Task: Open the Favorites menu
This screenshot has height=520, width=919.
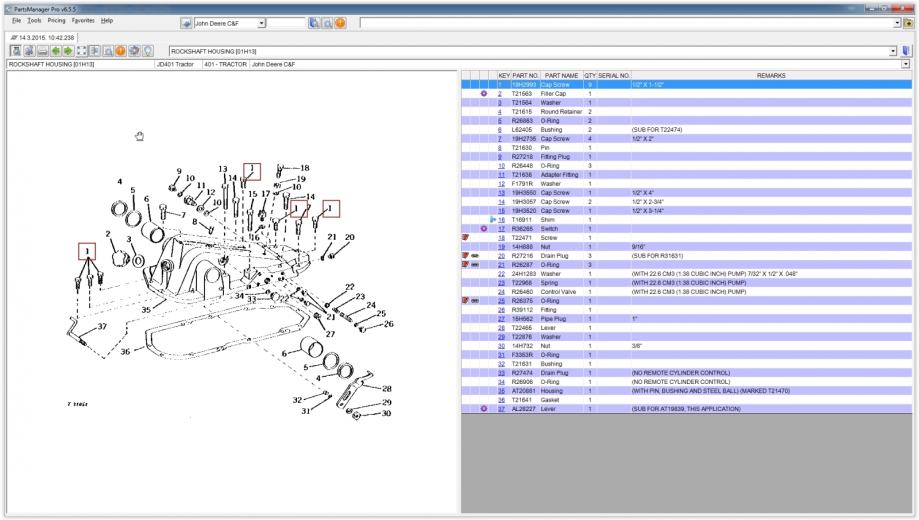Action: click(83, 20)
